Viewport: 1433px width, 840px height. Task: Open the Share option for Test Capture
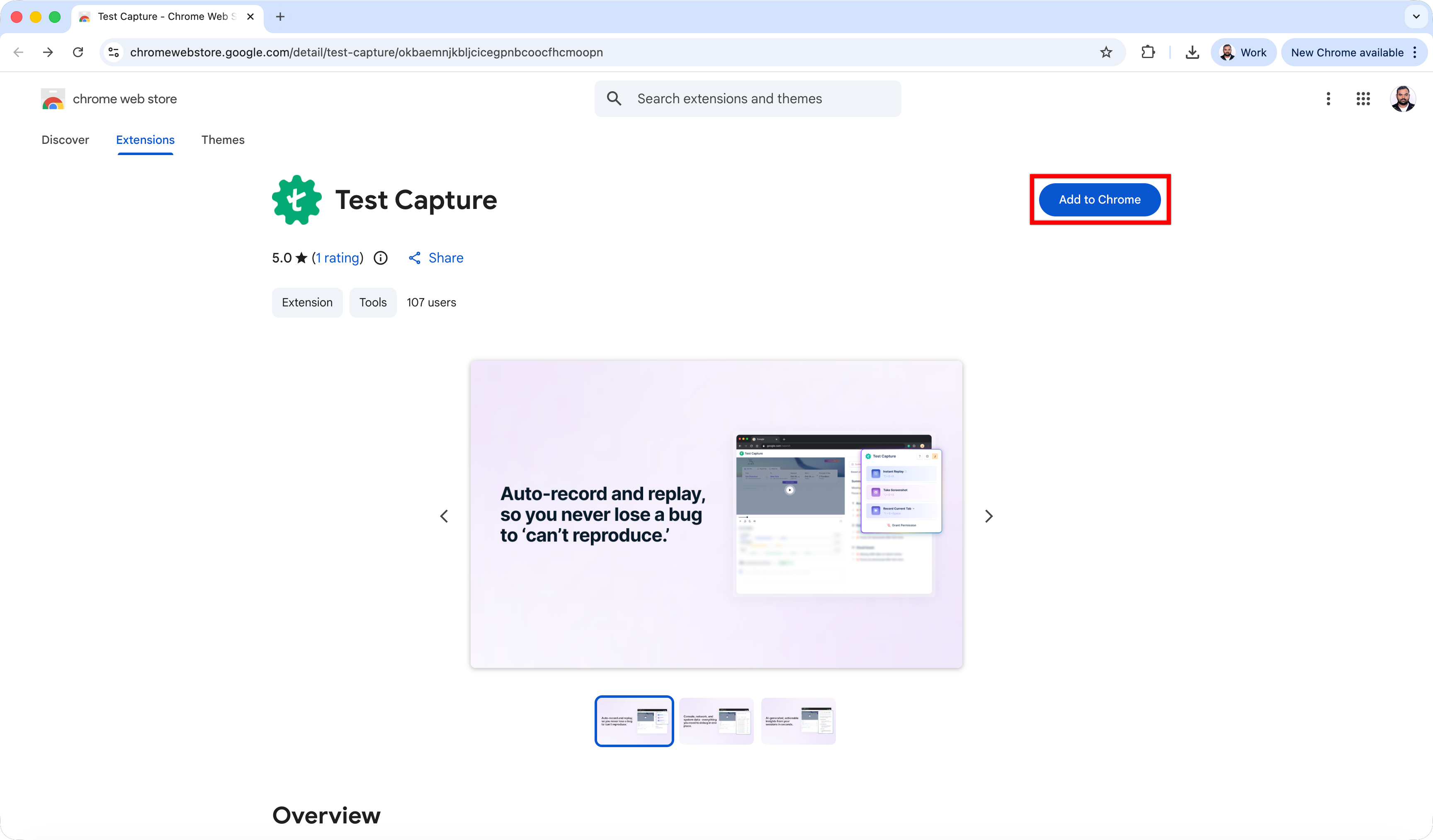point(436,257)
